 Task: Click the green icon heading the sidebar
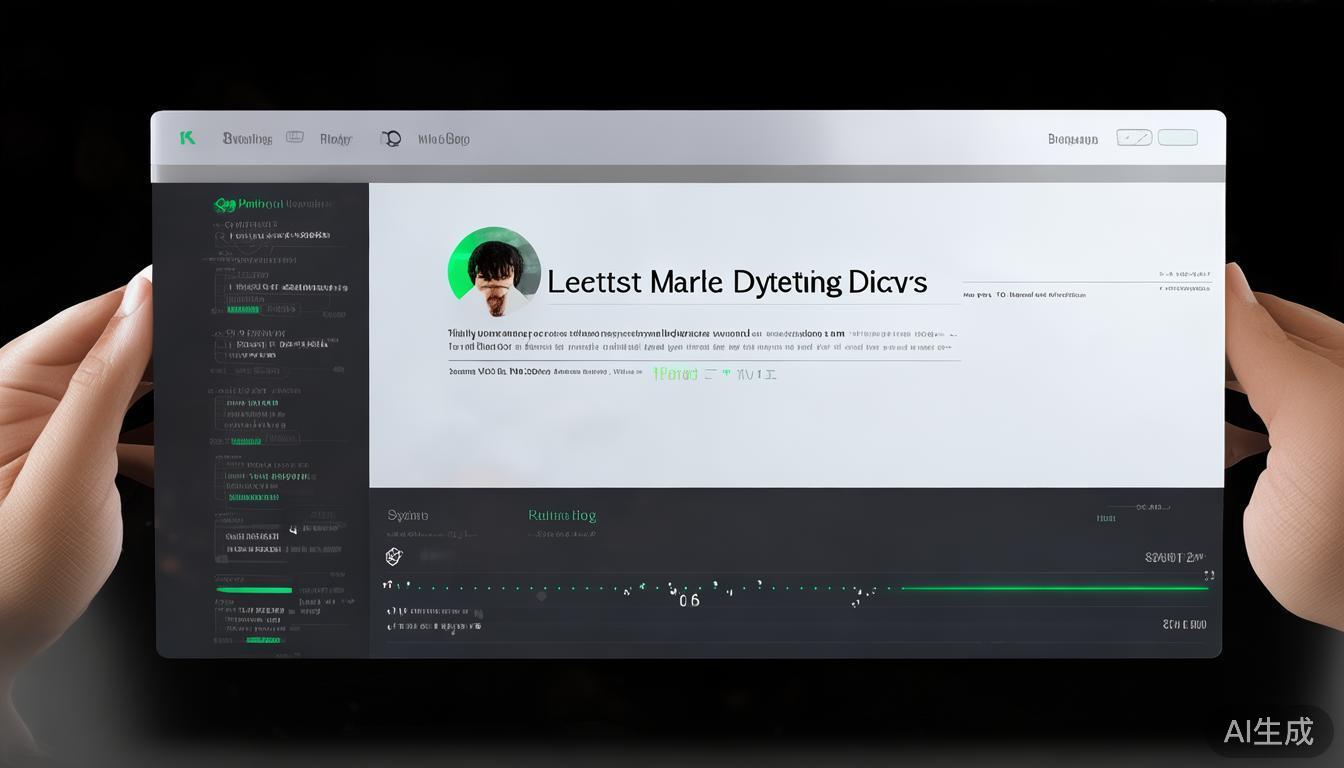click(224, 204)
